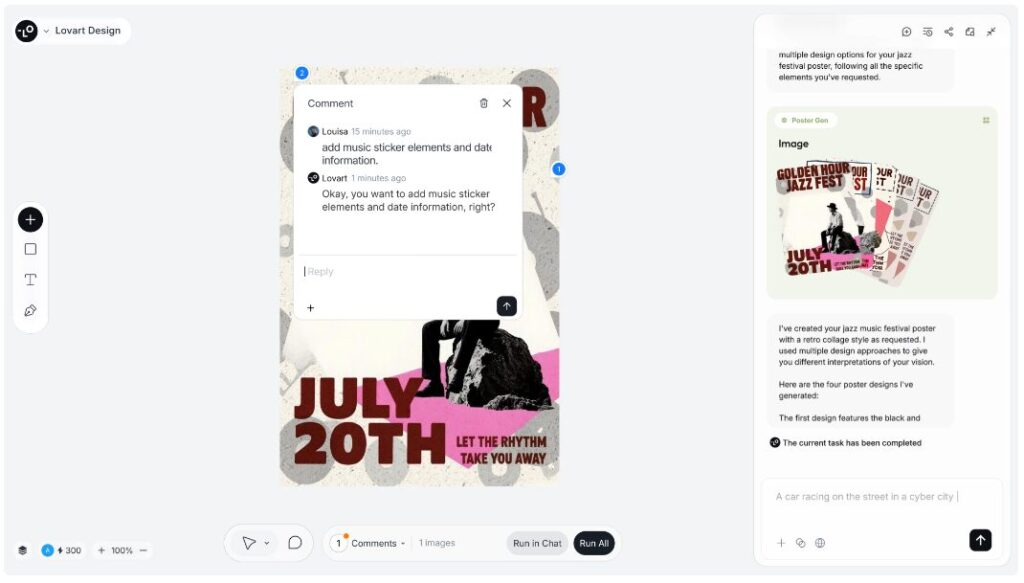Image resolution: width=1024 pixels, height=583 pixels.
Task: Click the Run in Chat button
Action: coord(537,543)
